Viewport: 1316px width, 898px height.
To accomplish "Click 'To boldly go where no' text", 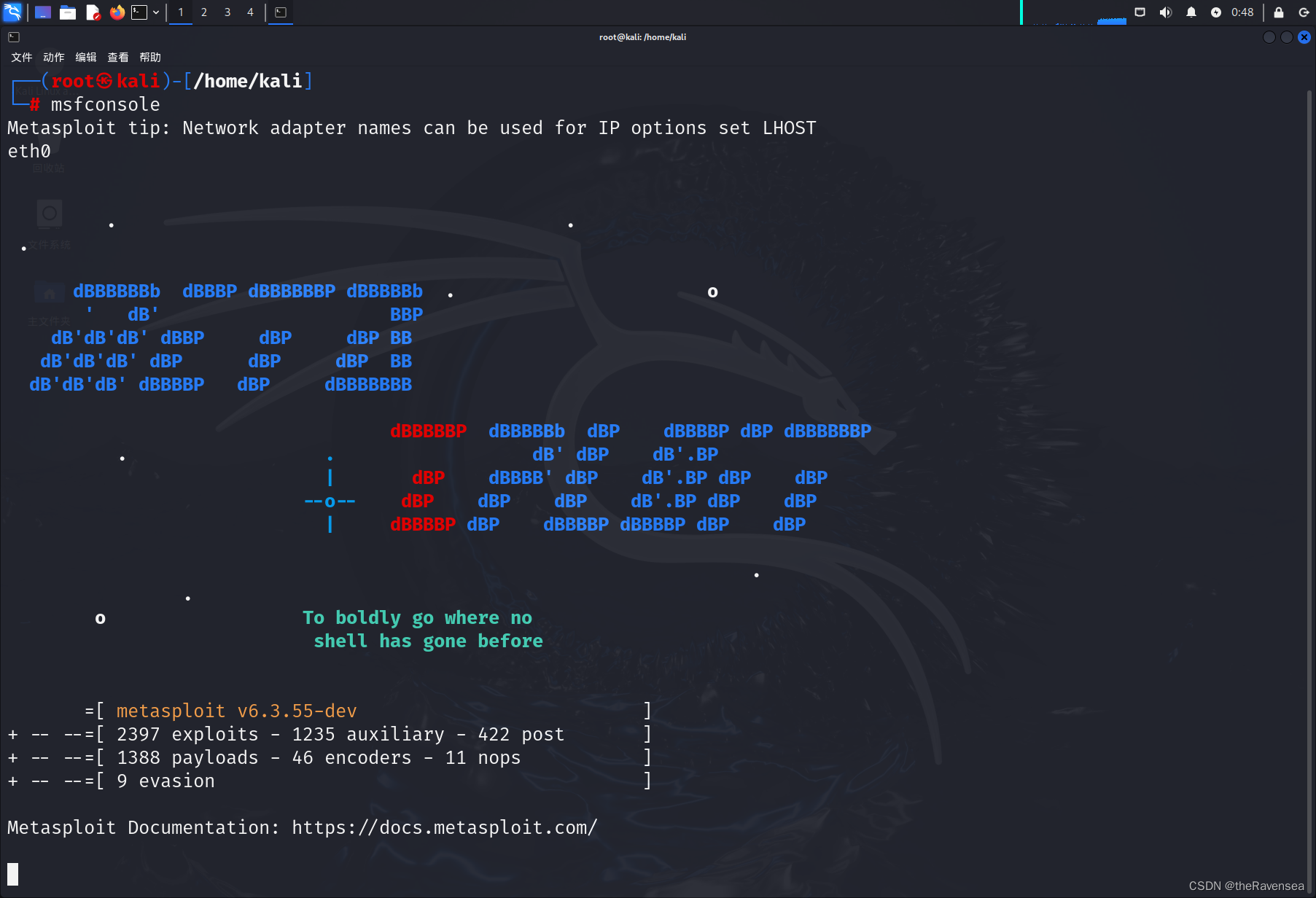I will click(x=418, y=618).
